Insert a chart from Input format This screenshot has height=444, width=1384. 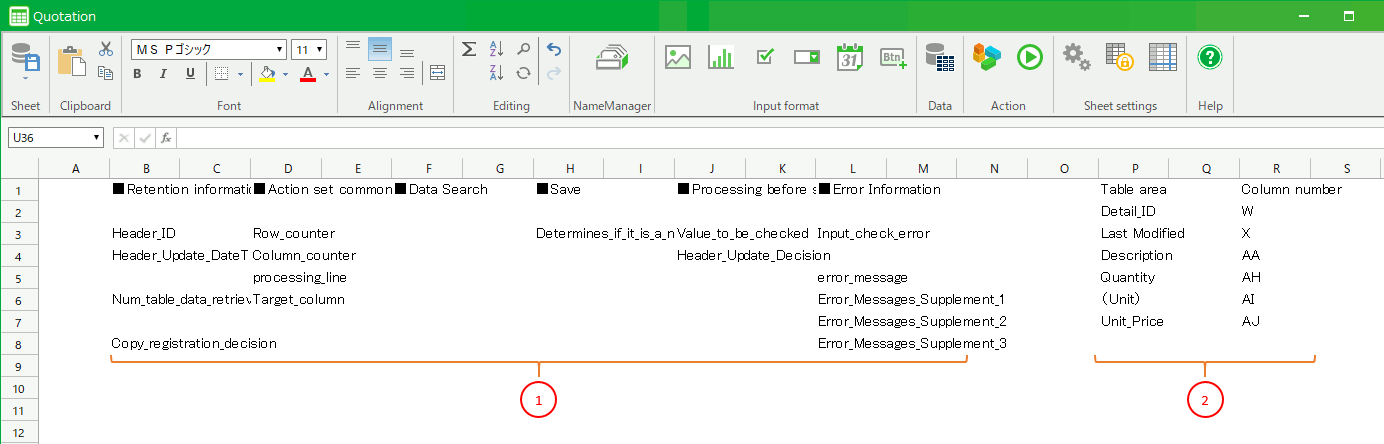pyautogui.click(x=721, y=58)
